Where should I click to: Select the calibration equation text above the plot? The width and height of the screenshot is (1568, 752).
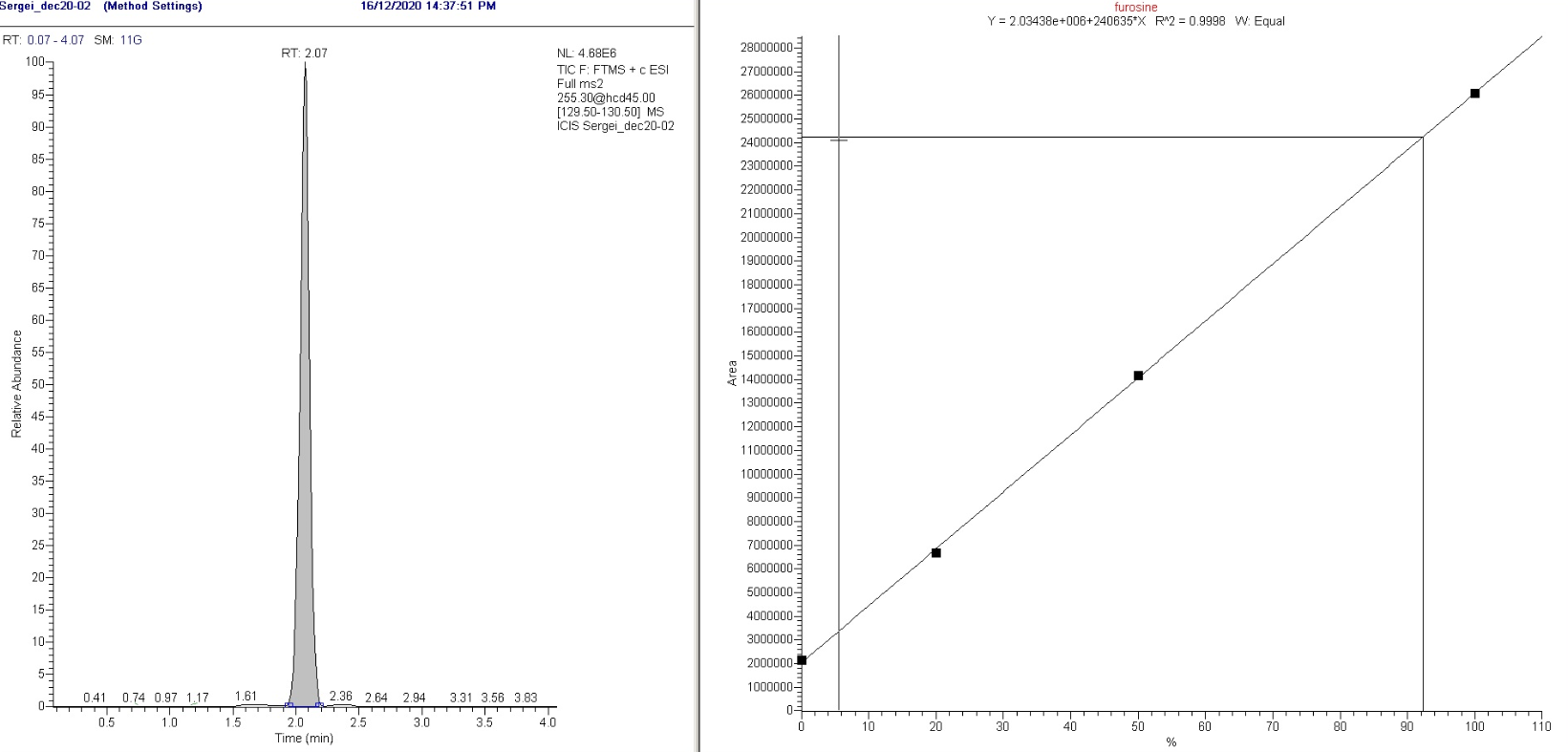pos(1135,21)
